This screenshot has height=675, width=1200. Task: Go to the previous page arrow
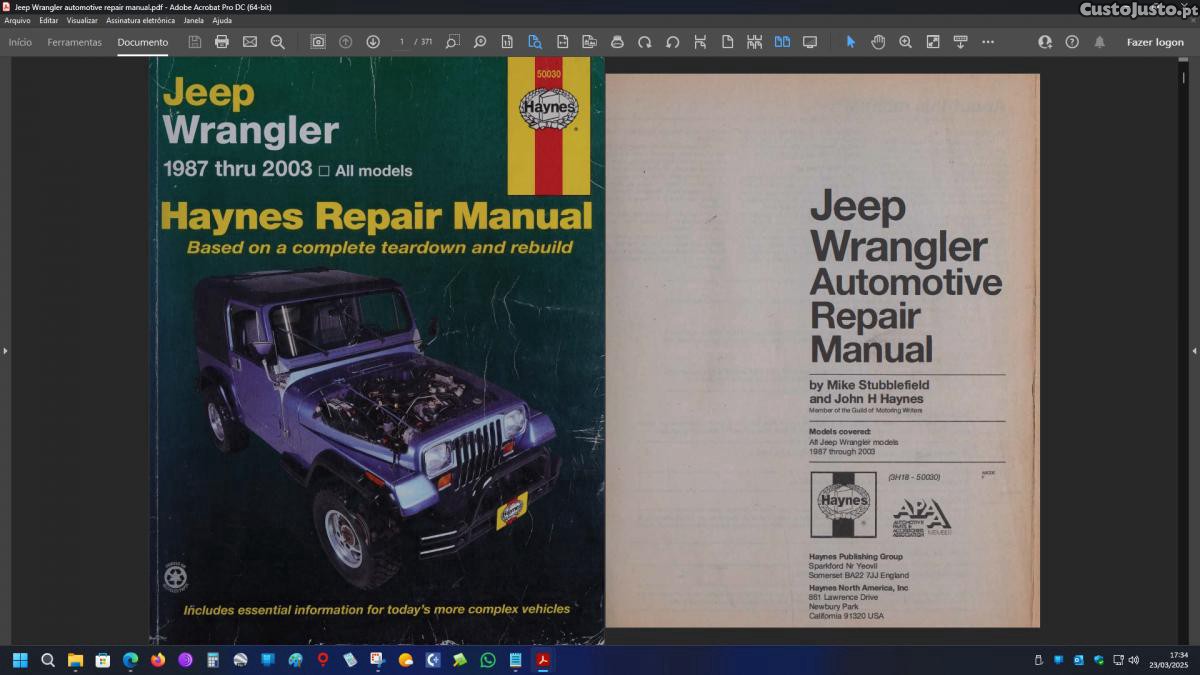click(x=346, y=42)
